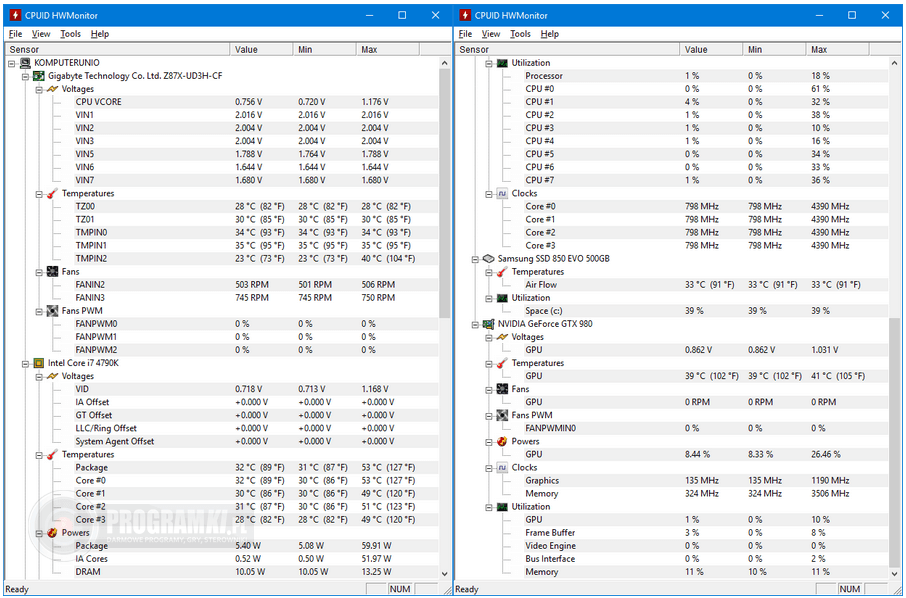The width and height of the screenshot is (906, 598).
Task: Click the Sensor column header in left window
Action: [x=117, y=49]
